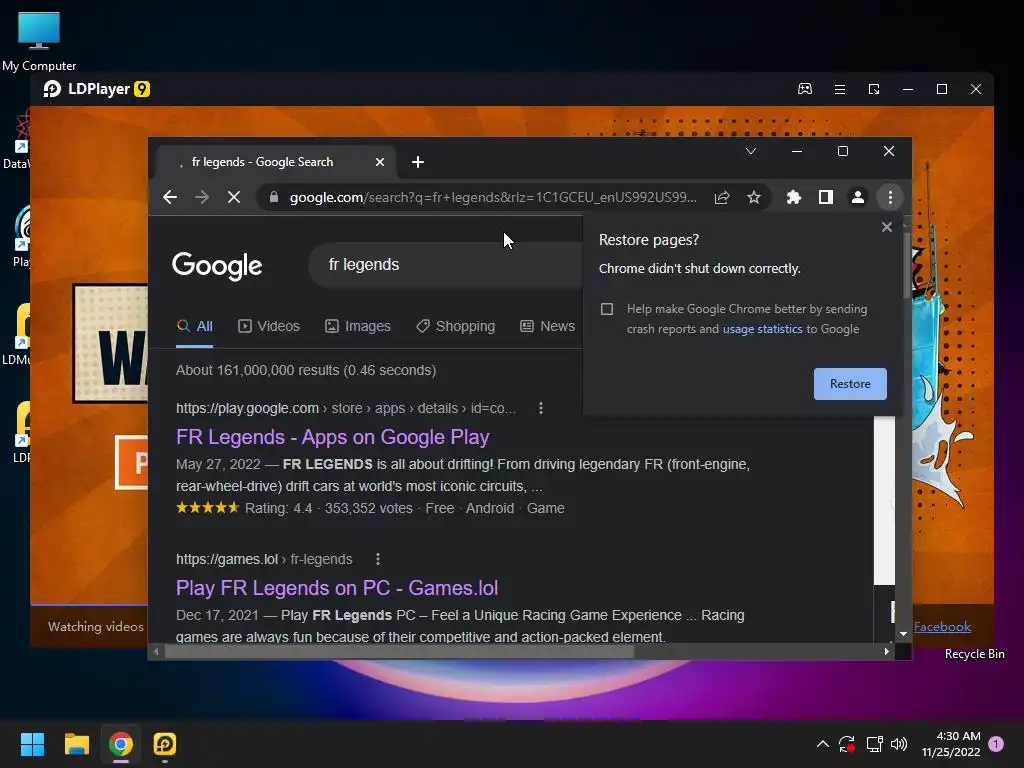
Task: Open Chrome tab search chevron
Action: coord(751,152)
